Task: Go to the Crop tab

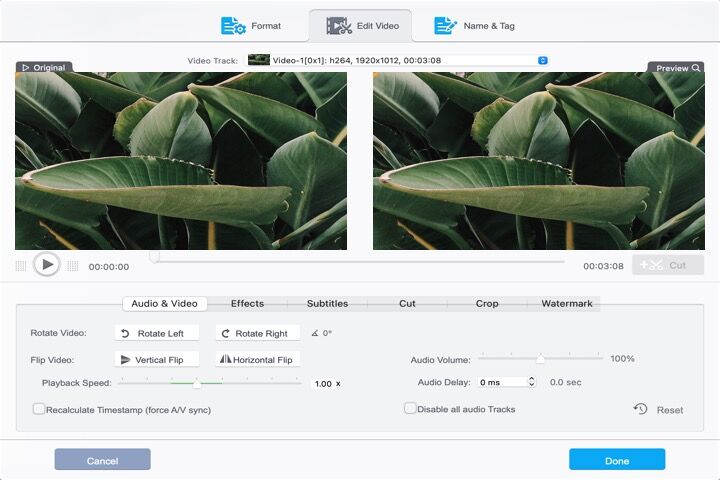Action: click(487, 304)
